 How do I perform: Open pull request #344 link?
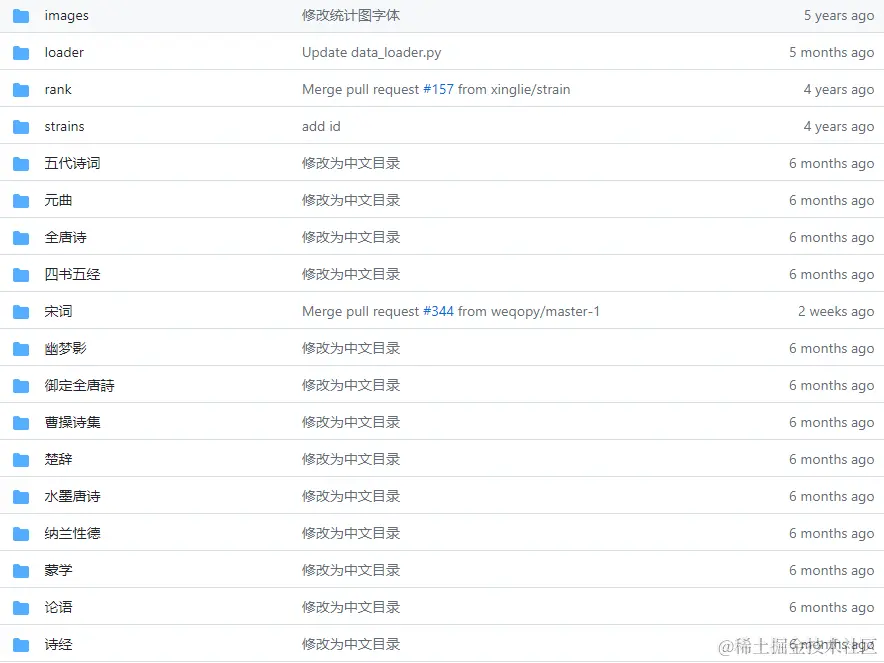(x=438, y=311)
